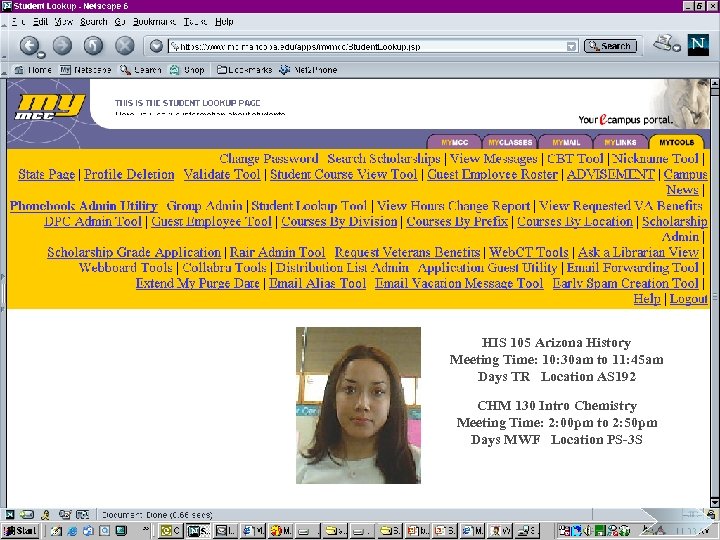The width and height of the screenshot is (720, 540).
Task: Click the Navigator icon in the status bar
Action: click(10, 515)
